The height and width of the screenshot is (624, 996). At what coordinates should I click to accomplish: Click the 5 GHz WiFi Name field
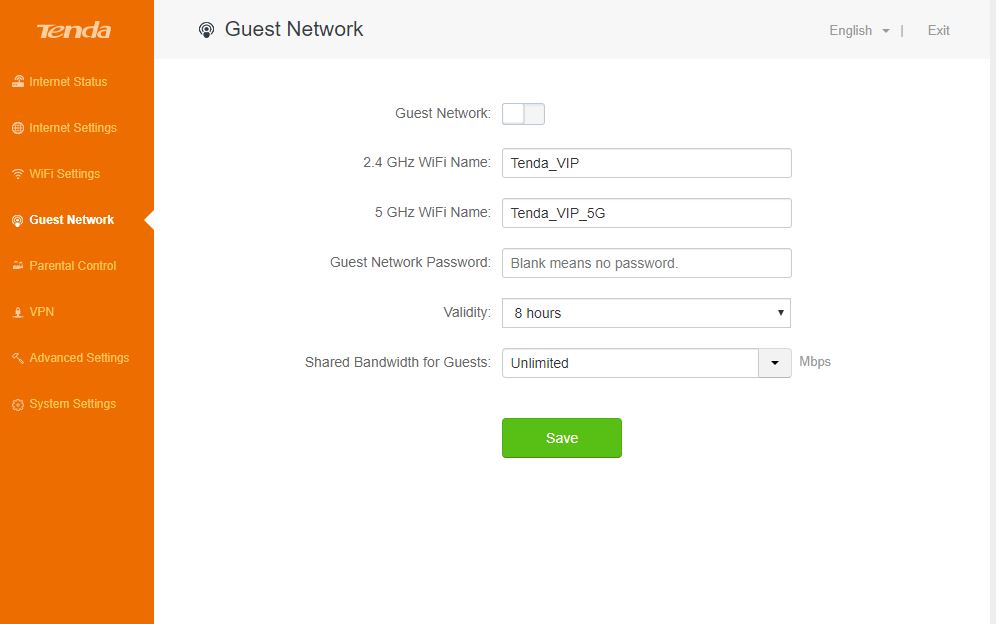(x=647, y=213)
